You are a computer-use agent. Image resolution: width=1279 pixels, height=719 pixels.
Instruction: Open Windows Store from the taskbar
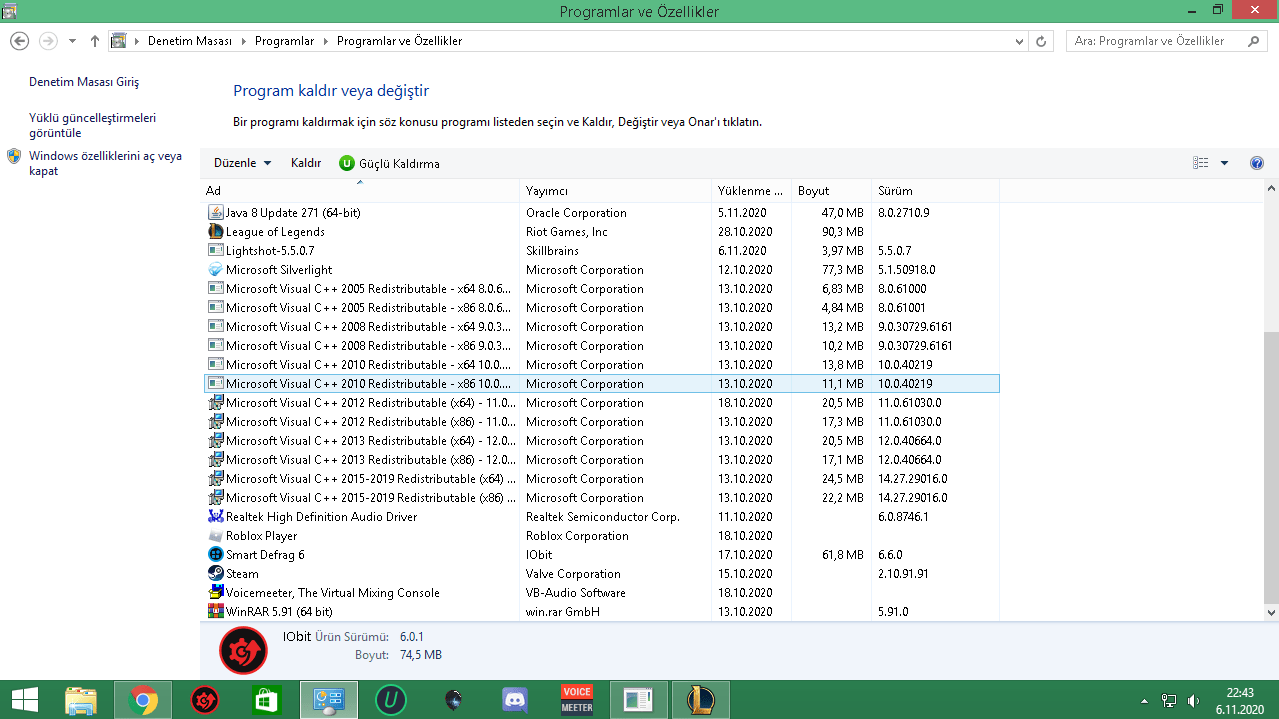pos(267,700)
